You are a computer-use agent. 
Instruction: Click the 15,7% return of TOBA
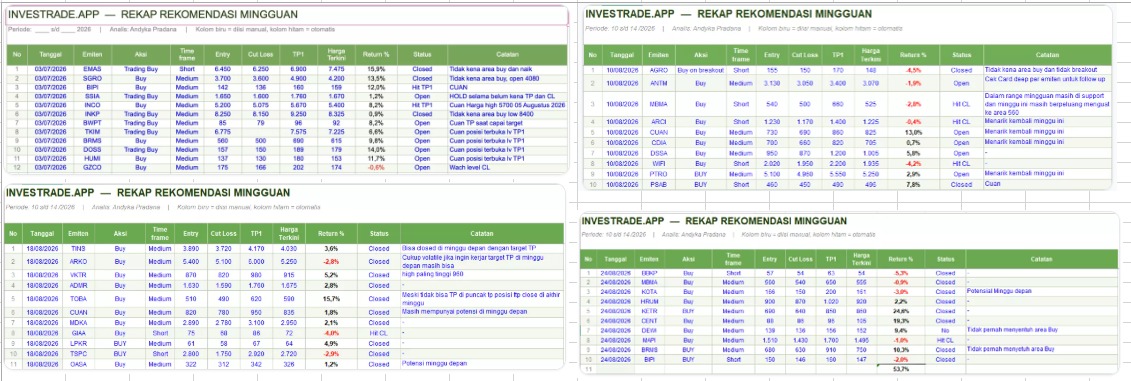click(x=332, y=298)
